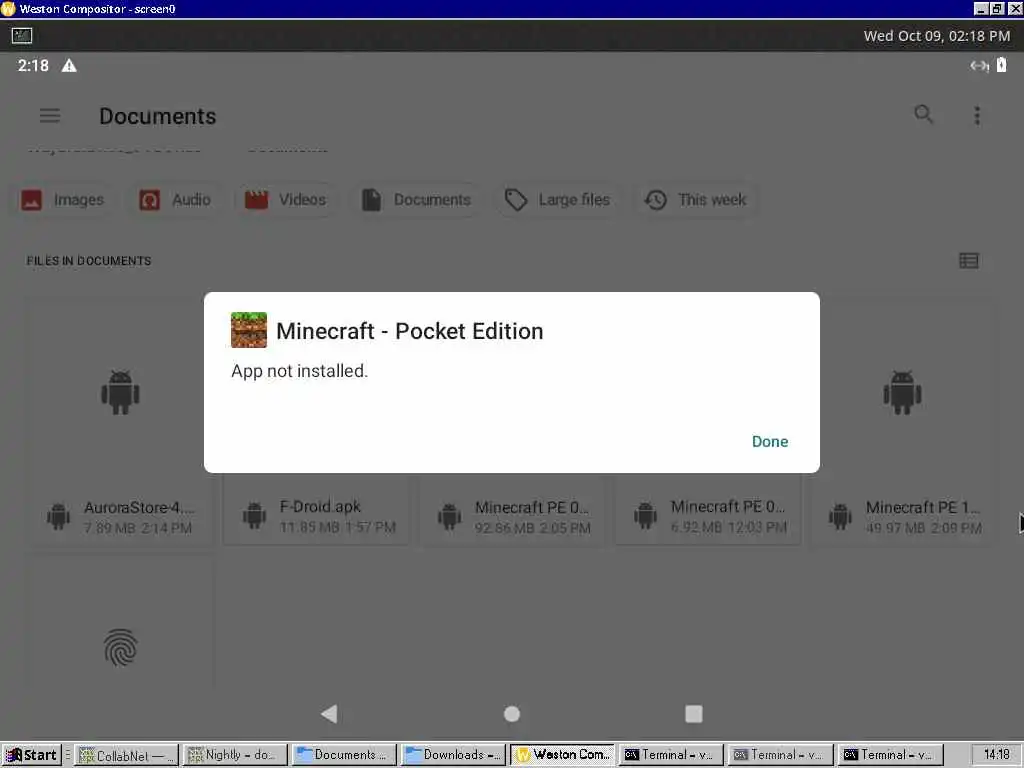Select the Weston Compositor taskbar button

[x=562, y=755]
